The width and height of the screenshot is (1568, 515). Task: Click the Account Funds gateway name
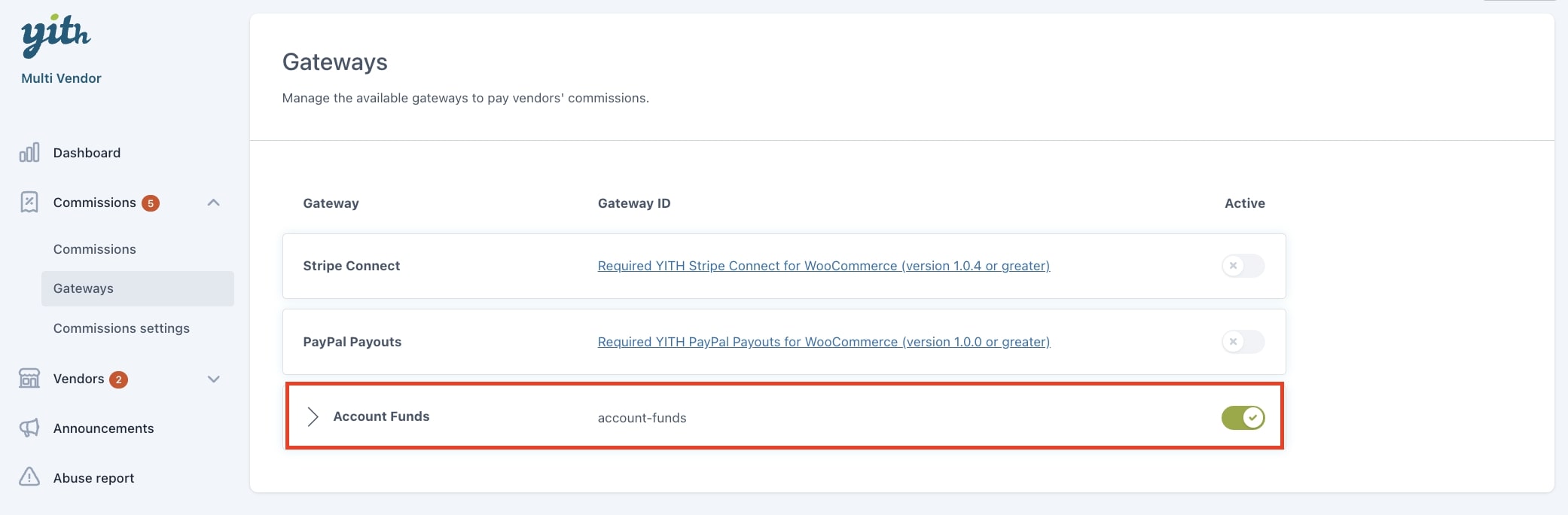[x=381, y=416]
